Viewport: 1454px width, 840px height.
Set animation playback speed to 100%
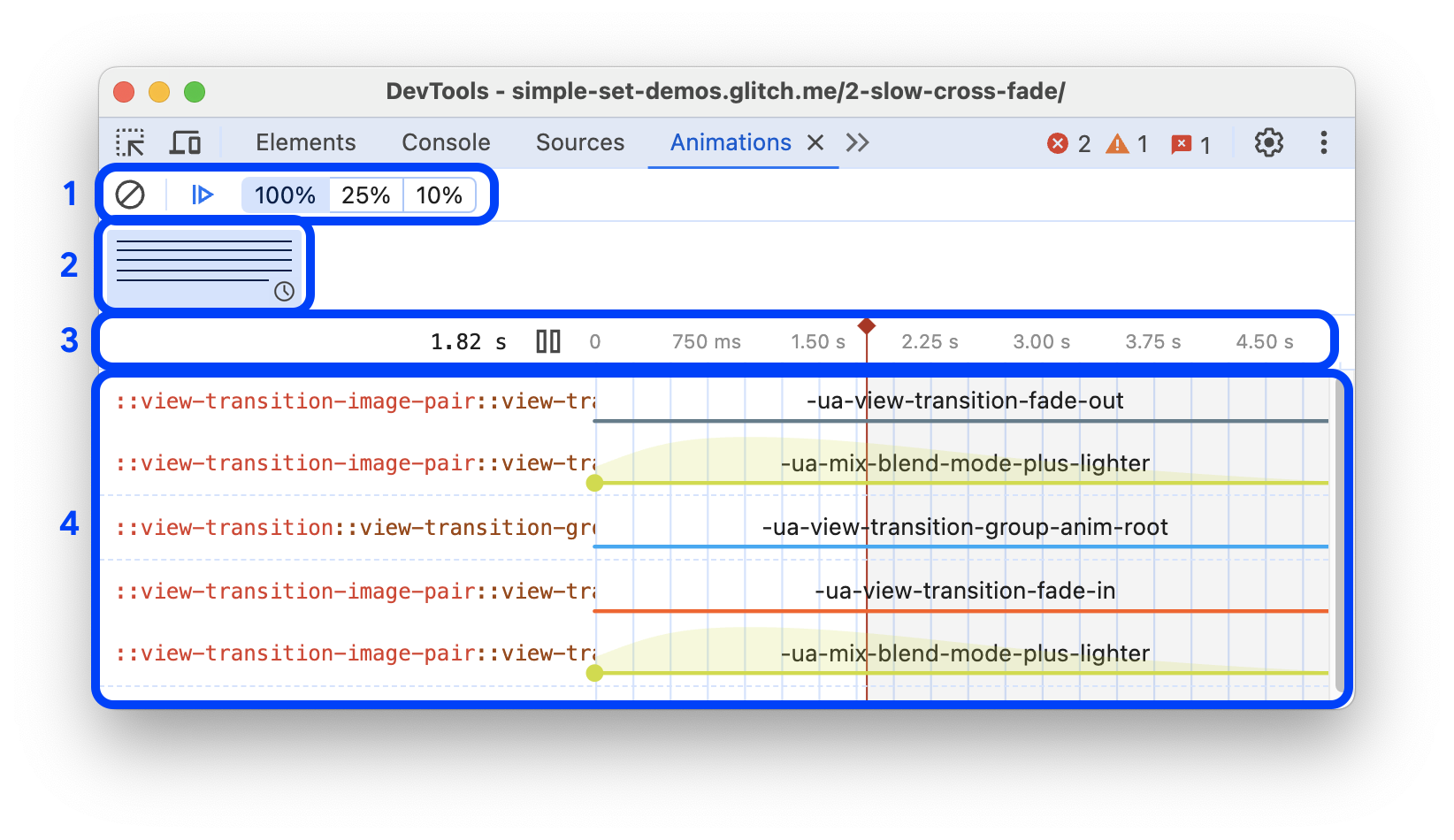[x=284, y=195]
